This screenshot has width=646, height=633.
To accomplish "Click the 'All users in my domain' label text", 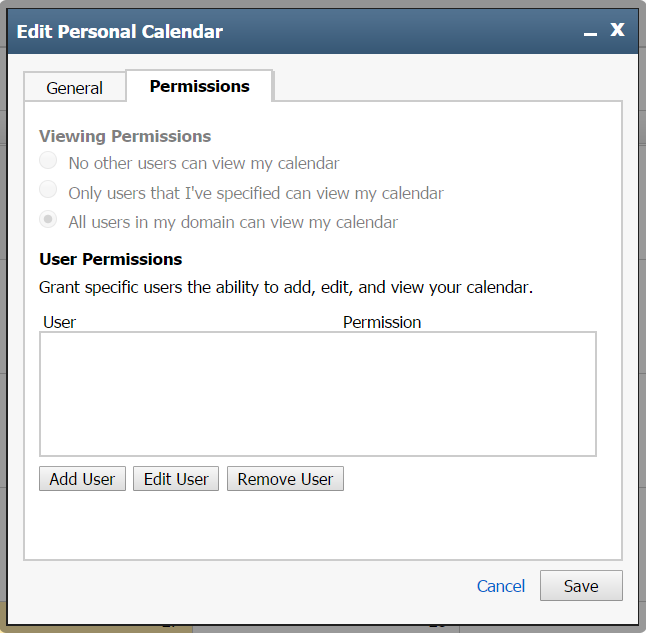I will [233, 222].
